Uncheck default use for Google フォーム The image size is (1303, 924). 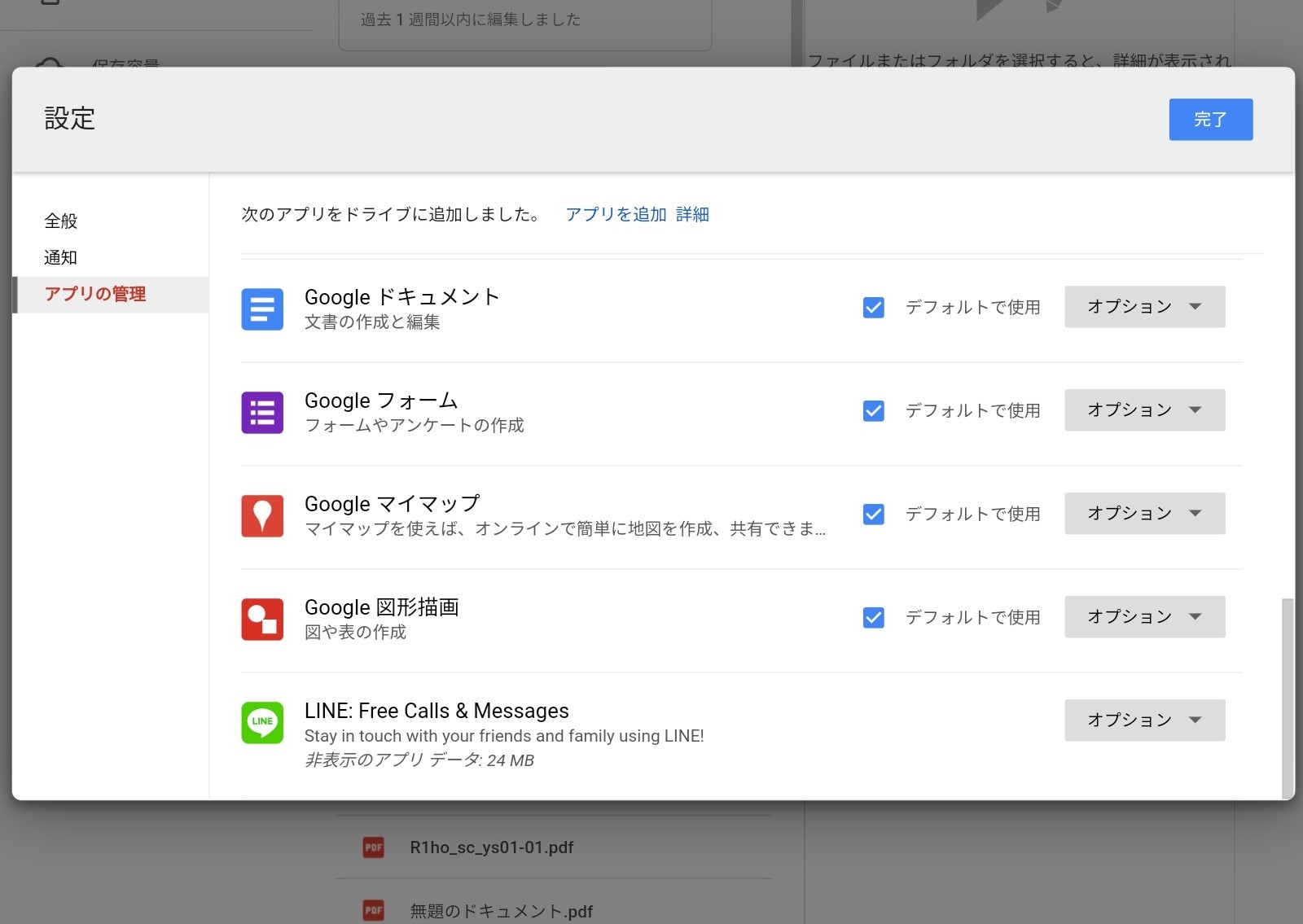873,411
